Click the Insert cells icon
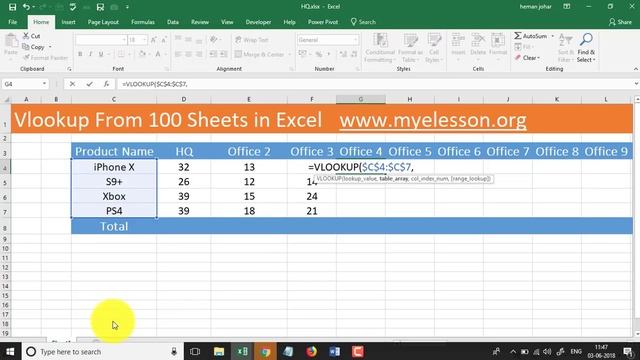 coord(458,41)
